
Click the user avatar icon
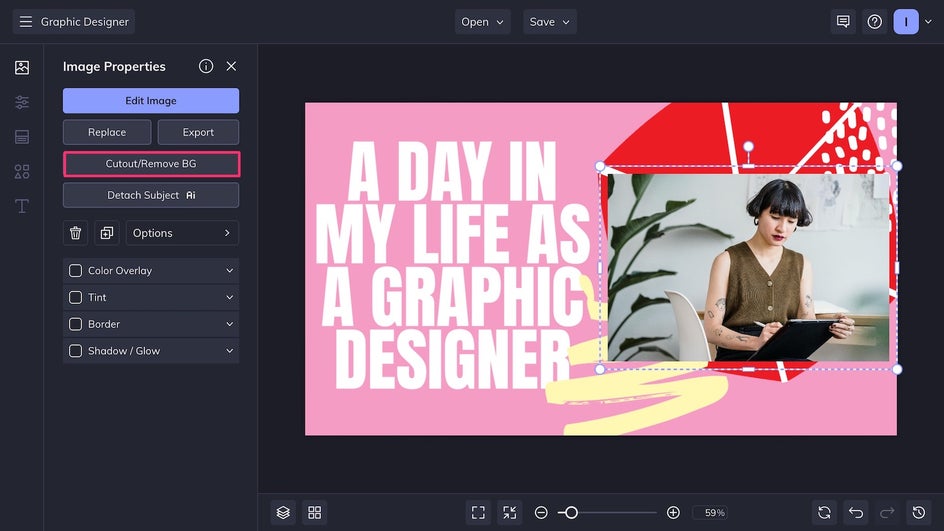905,22
